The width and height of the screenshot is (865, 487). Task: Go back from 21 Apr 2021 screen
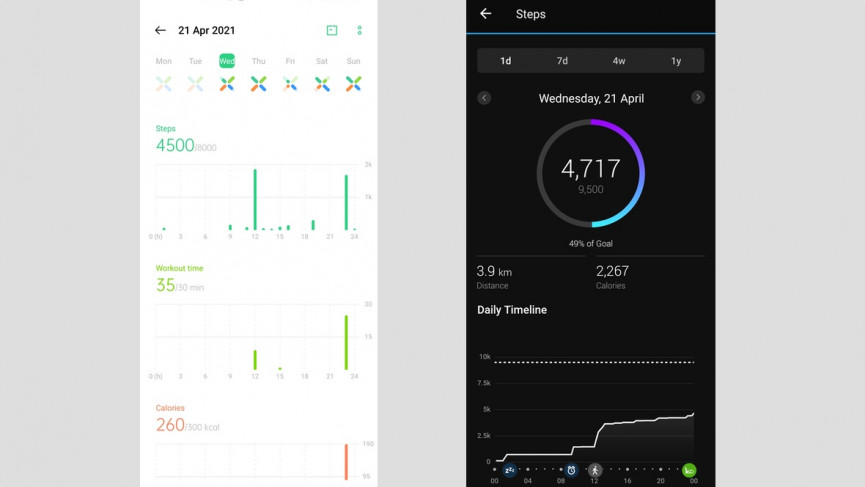(160, 30)
